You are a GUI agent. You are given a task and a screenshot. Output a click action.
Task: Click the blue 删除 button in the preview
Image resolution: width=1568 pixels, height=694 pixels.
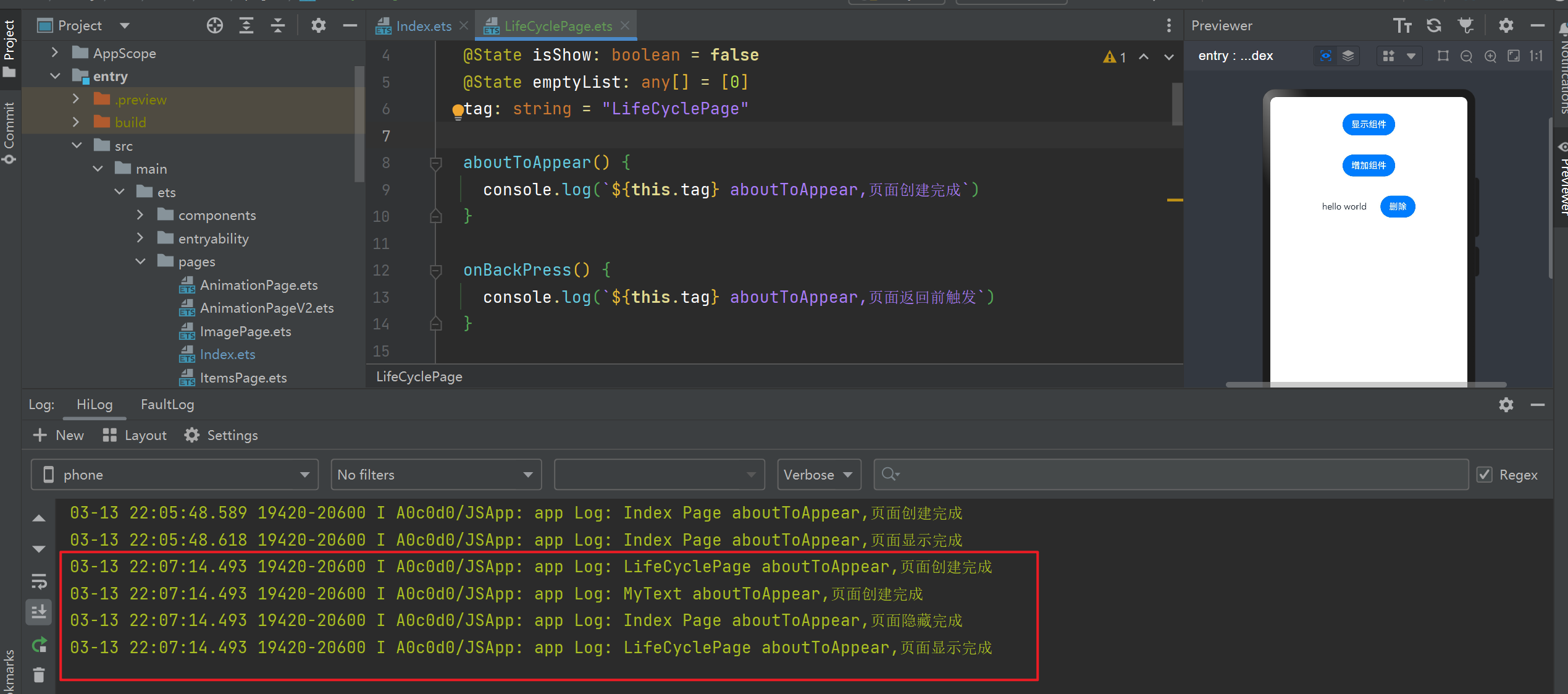(1397, 206)
